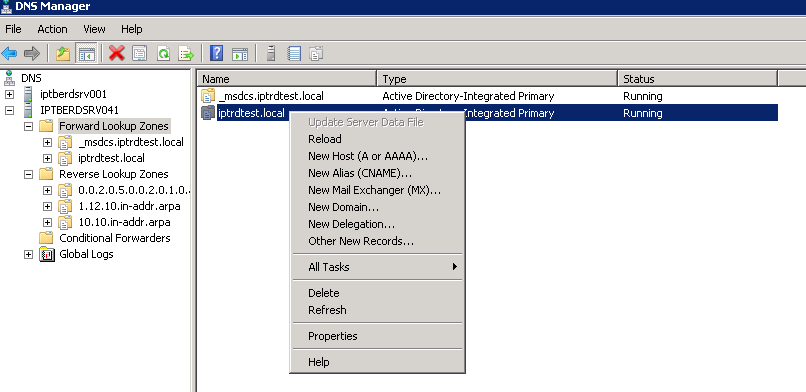Select Forward Lookup Zones tree label
Viewport: 806px width, 392px height.
pyautogui.click(x=114, y=126)
